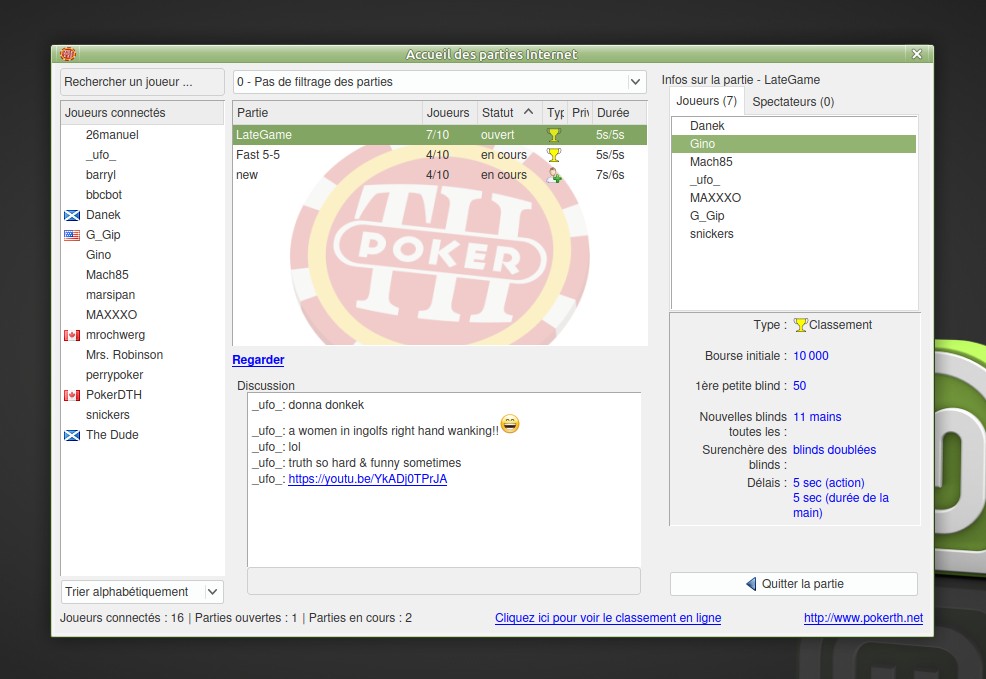Open the www.pokerth.net link

pos(863,617)
